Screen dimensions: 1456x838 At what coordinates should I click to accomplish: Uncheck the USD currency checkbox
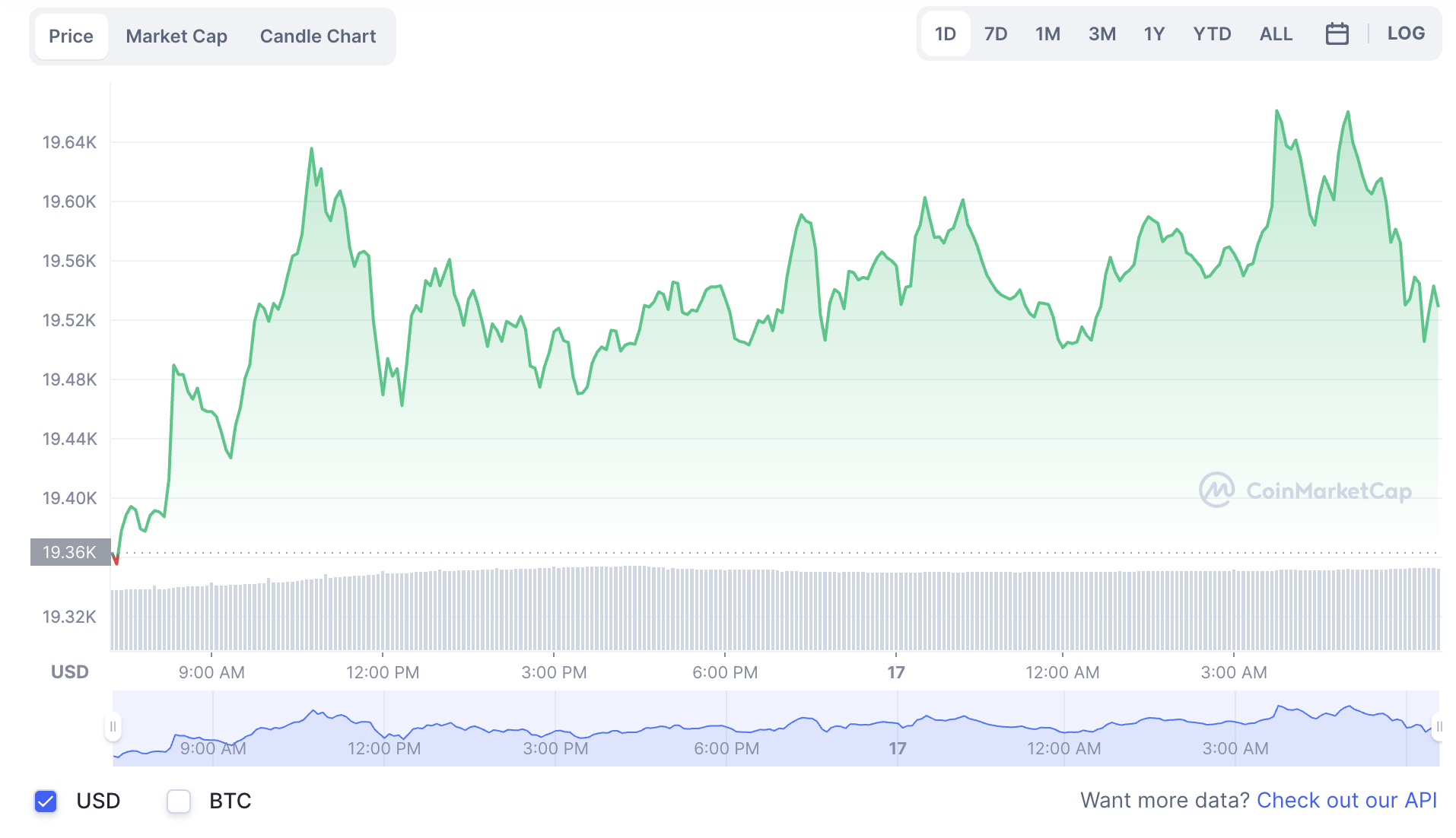click(x=46, y=801)
